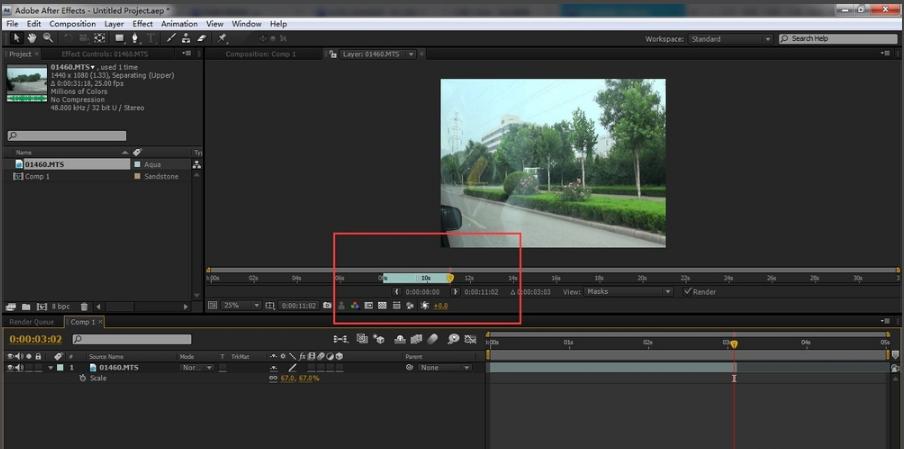Enable Frame Blending timeline icon

[416, 339]
